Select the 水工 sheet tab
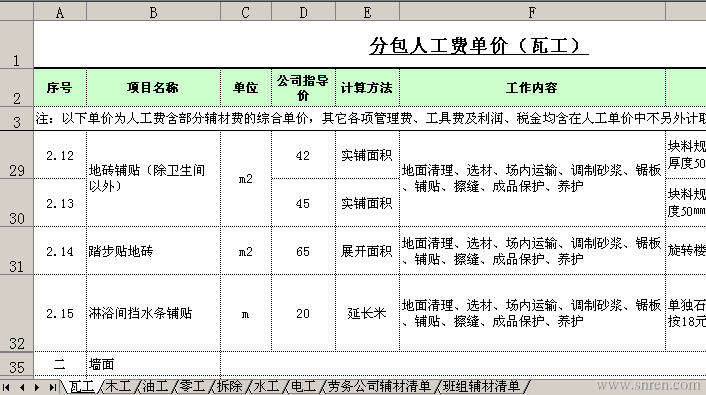 (267, 386)
